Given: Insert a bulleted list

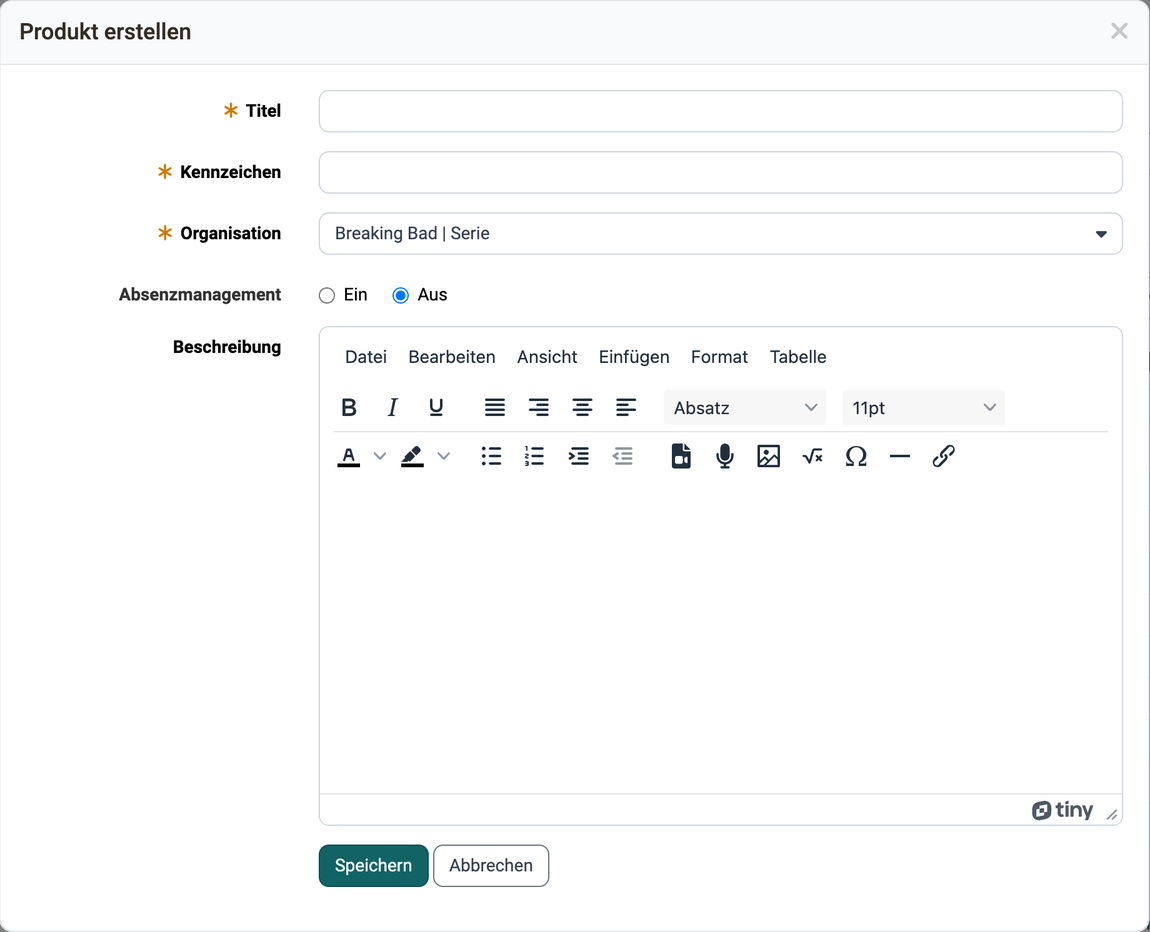Looking at the screenshot, I should (491, 457).
